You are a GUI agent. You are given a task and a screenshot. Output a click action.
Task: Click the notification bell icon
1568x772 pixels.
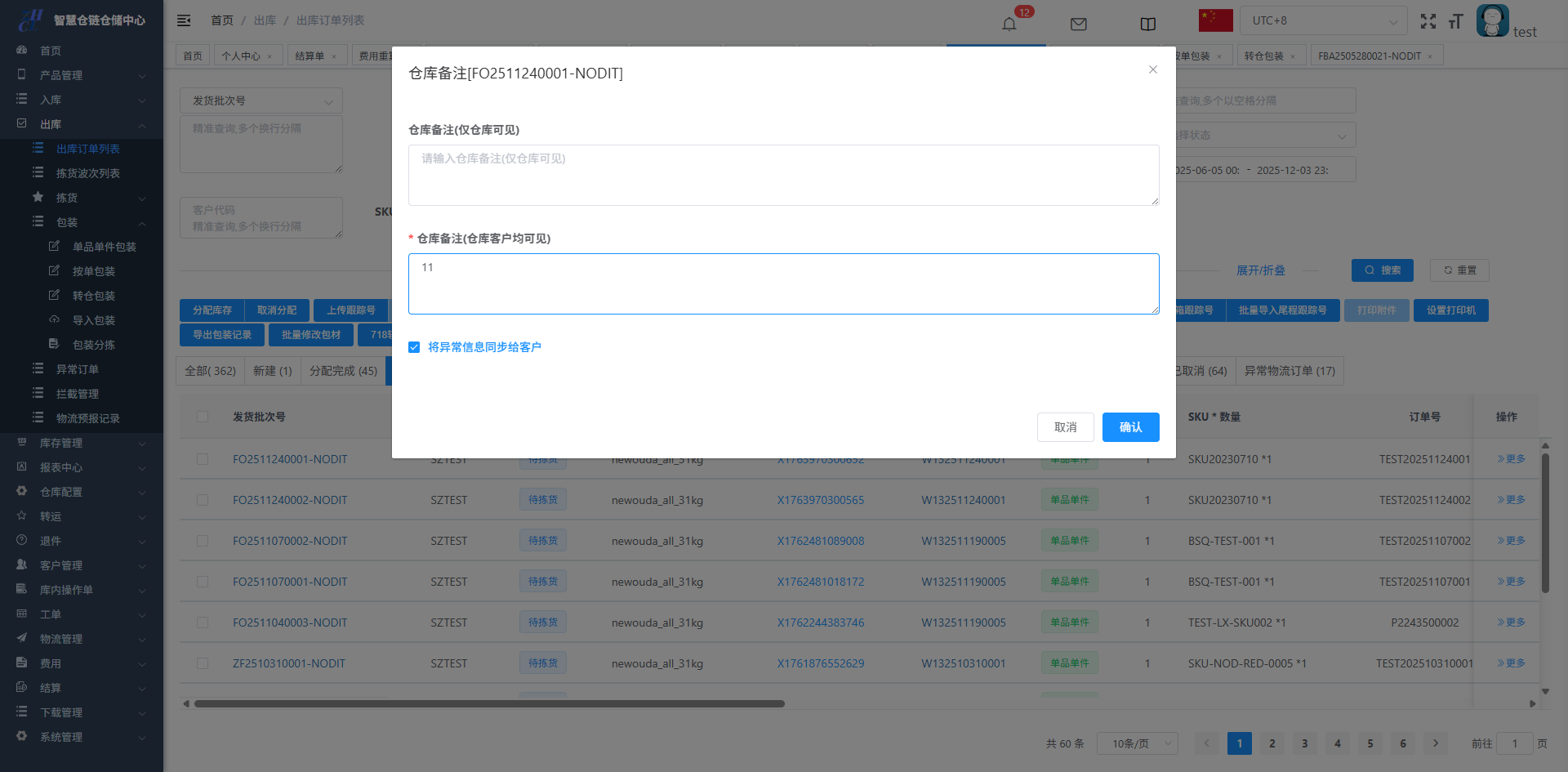(x=1009, y=24)
